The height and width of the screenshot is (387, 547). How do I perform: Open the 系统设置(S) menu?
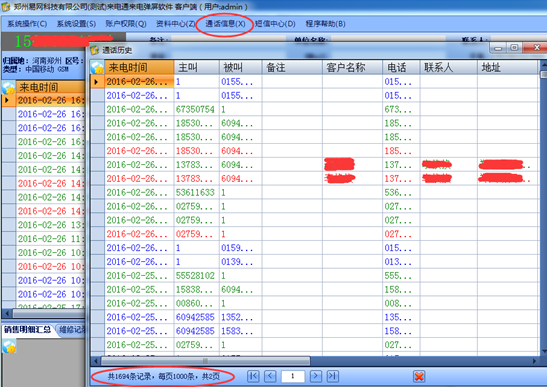coord(76,24)
